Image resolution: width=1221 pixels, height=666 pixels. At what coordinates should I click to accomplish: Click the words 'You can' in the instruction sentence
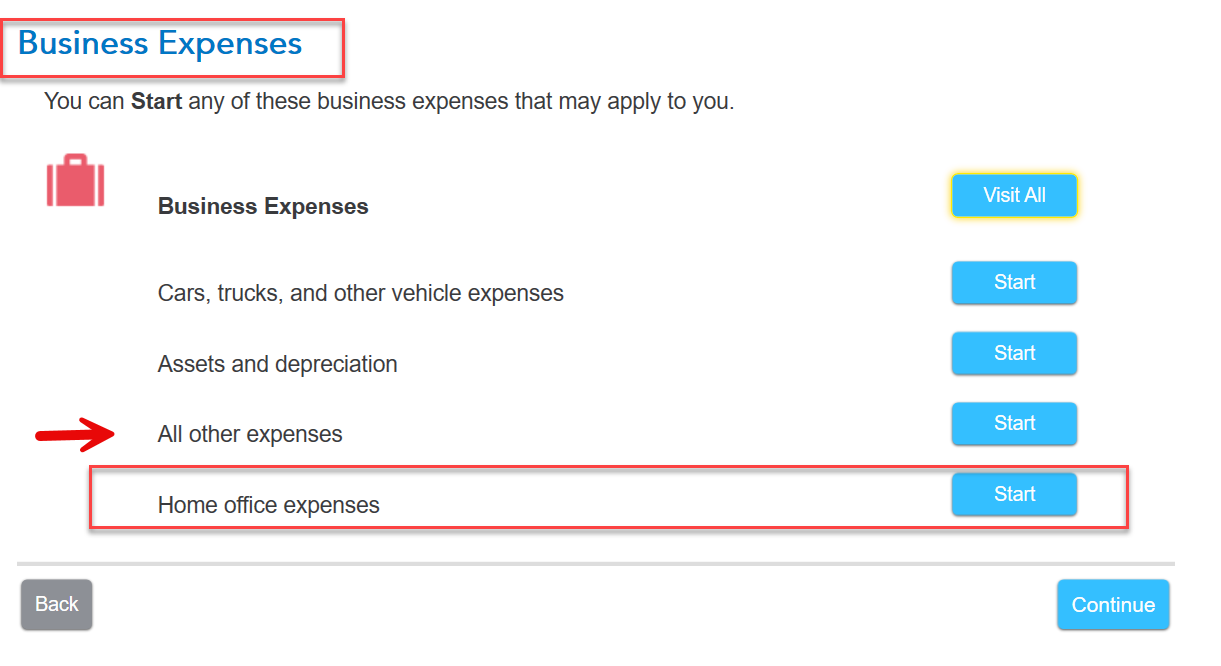coord(85,102)
